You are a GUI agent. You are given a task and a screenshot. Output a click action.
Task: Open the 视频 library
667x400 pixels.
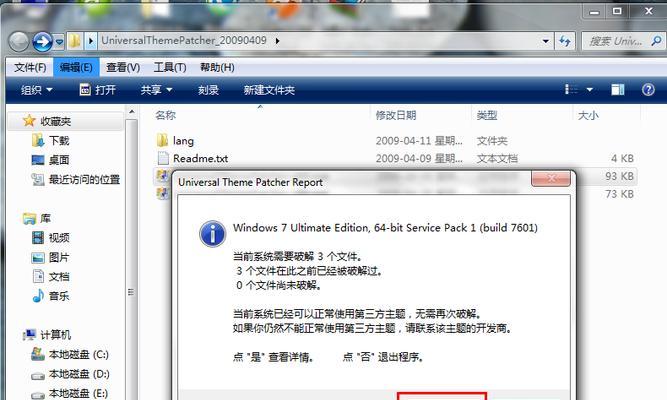point(59,237)
